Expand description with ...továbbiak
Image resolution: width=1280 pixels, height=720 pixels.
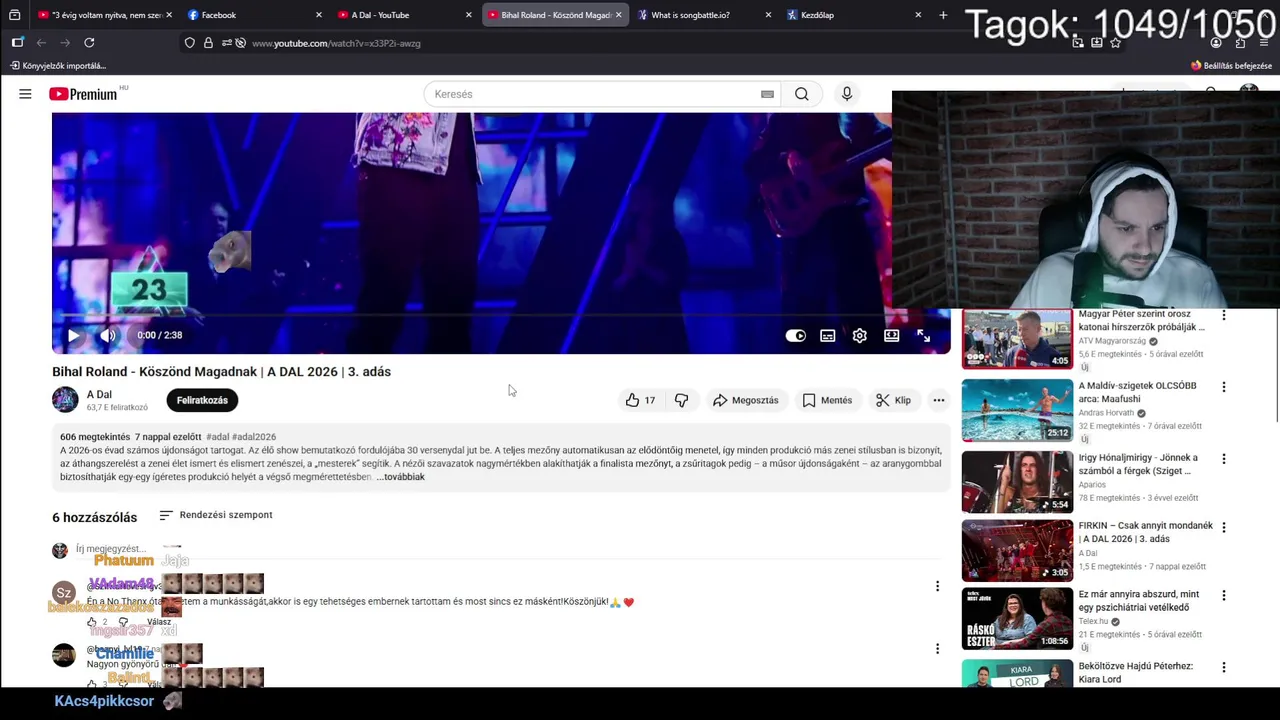coord(400,477)
